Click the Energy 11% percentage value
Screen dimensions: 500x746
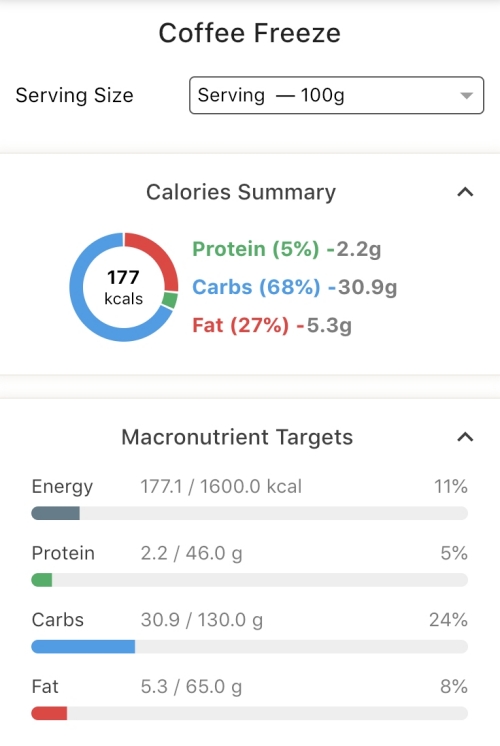click(451, 486)
